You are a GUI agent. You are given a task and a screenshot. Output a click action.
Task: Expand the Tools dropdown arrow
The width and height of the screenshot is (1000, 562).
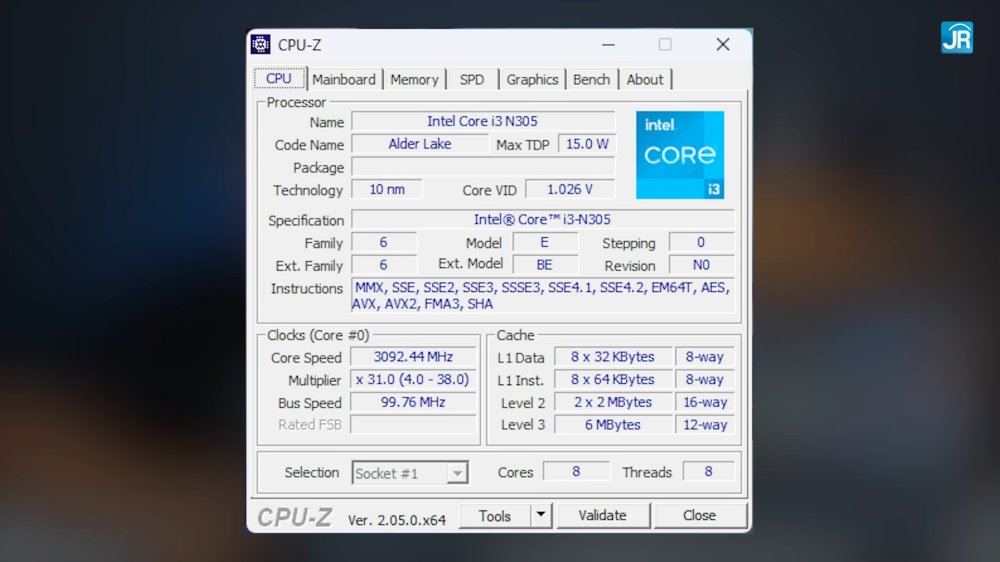point(541,515)
